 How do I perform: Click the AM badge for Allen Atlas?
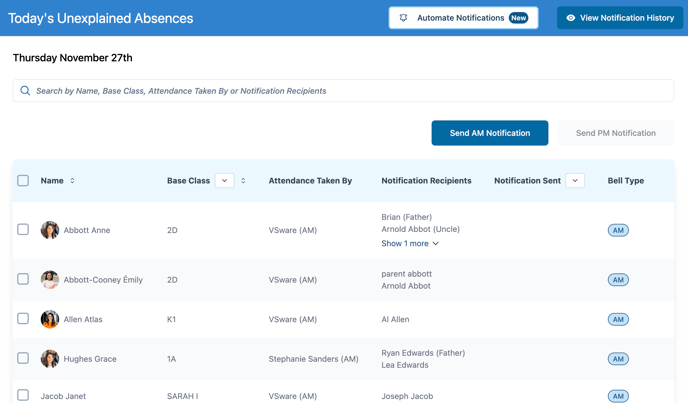[x=618, y=319]
